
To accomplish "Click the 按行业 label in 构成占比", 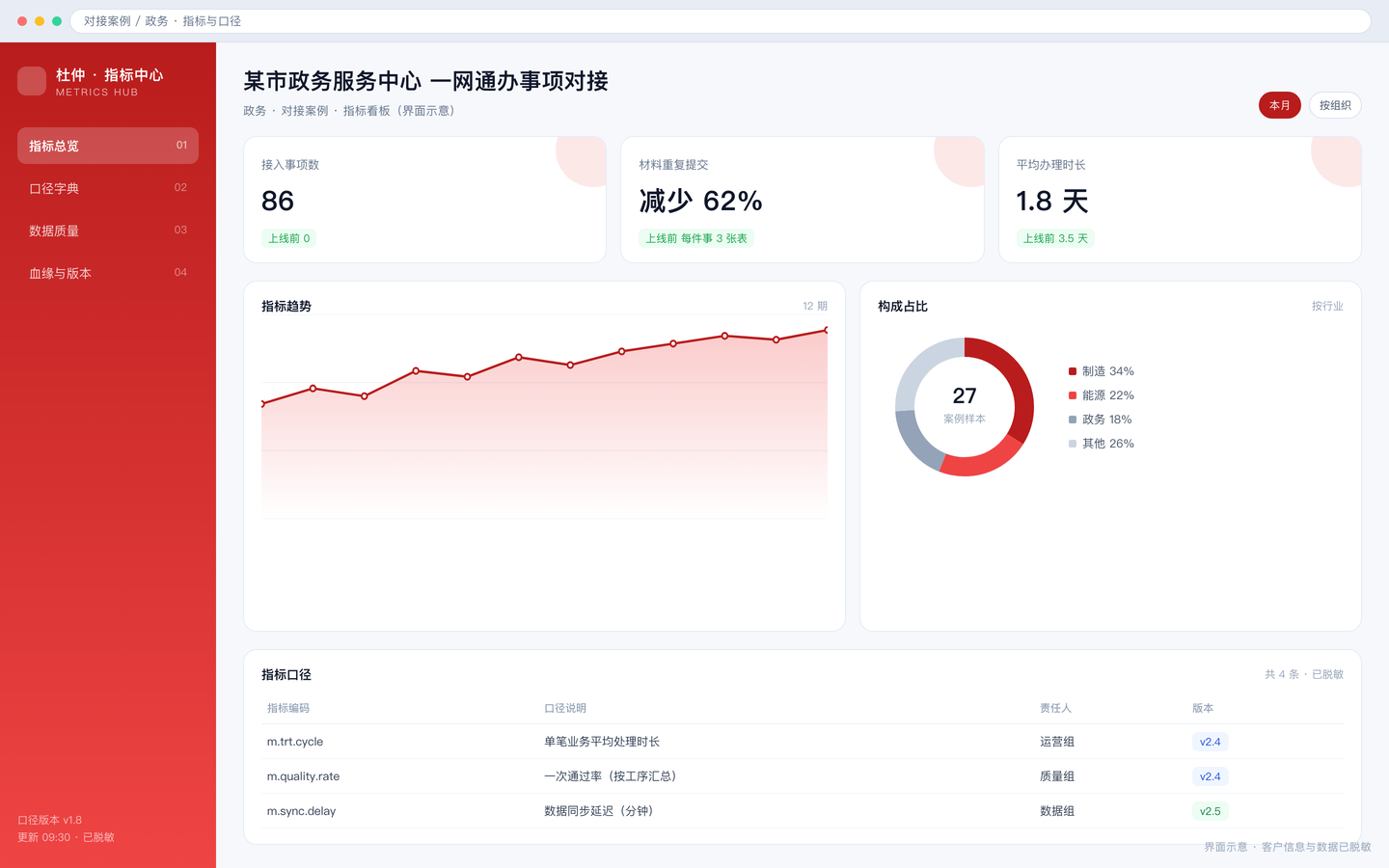I will coord(1327,306).
